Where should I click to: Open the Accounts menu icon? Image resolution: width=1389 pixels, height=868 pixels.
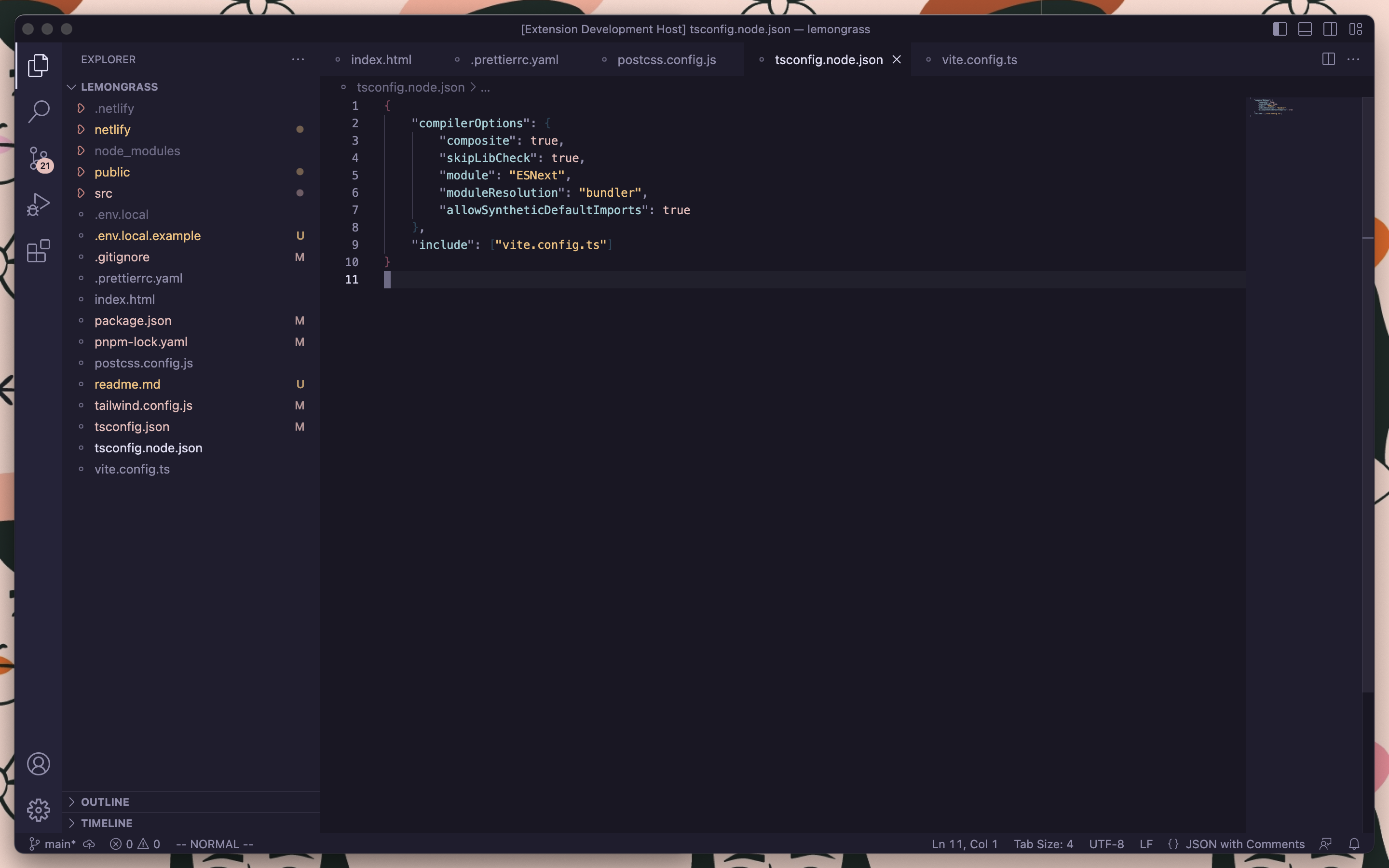coord(39,764)
